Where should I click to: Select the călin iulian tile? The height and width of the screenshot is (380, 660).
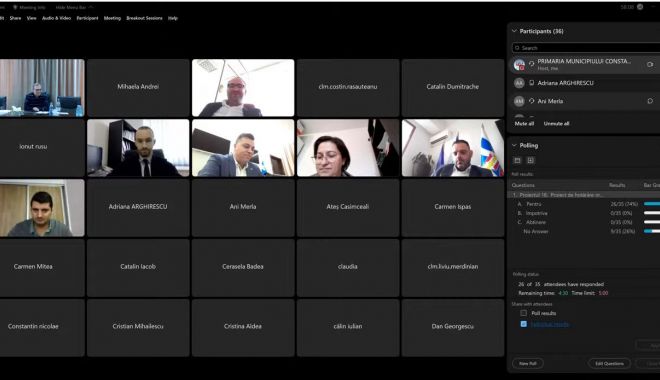pos(348,327)
